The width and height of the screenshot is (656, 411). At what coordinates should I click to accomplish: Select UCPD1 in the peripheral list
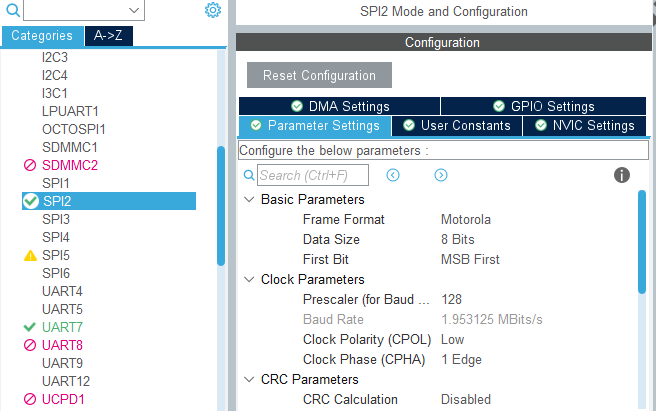63,399
